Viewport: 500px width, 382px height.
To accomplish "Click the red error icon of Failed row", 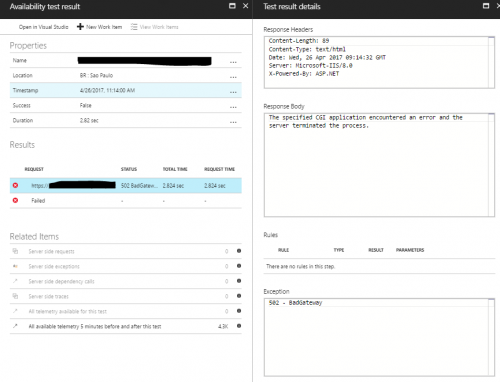I will pyautogui.click(x=15, y=200).
